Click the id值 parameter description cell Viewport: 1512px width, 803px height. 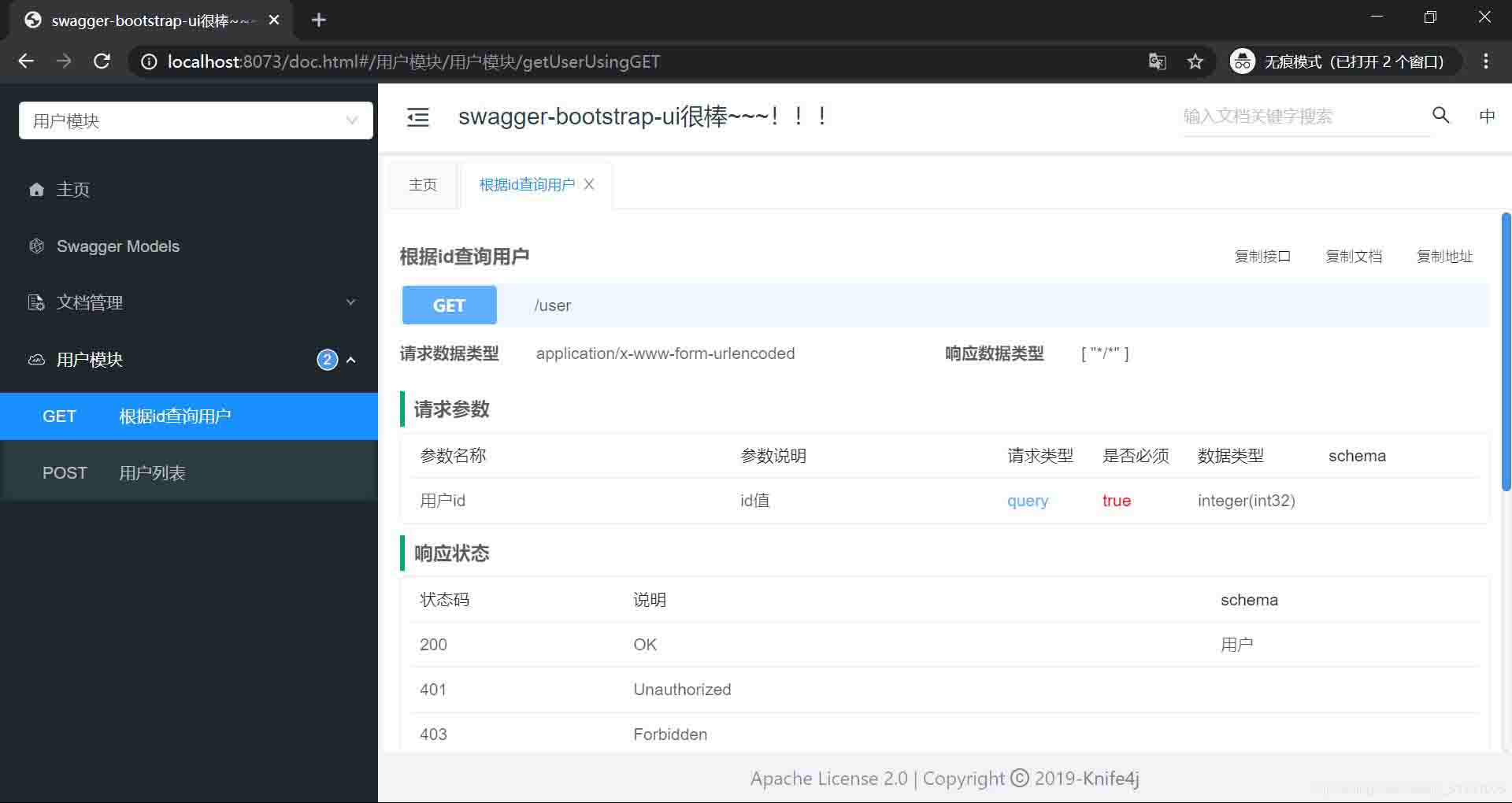coord(754,501)
